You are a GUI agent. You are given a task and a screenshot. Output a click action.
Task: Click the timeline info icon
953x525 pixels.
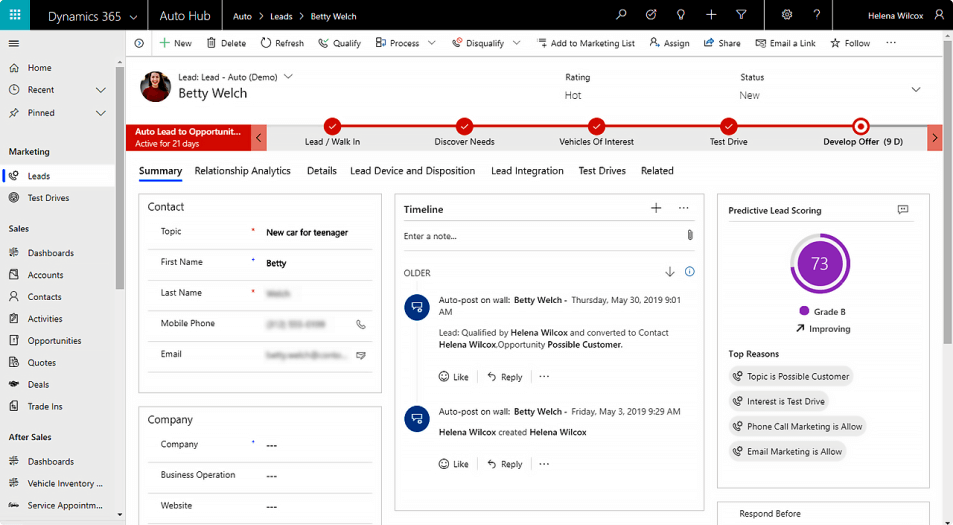point(689,272)
